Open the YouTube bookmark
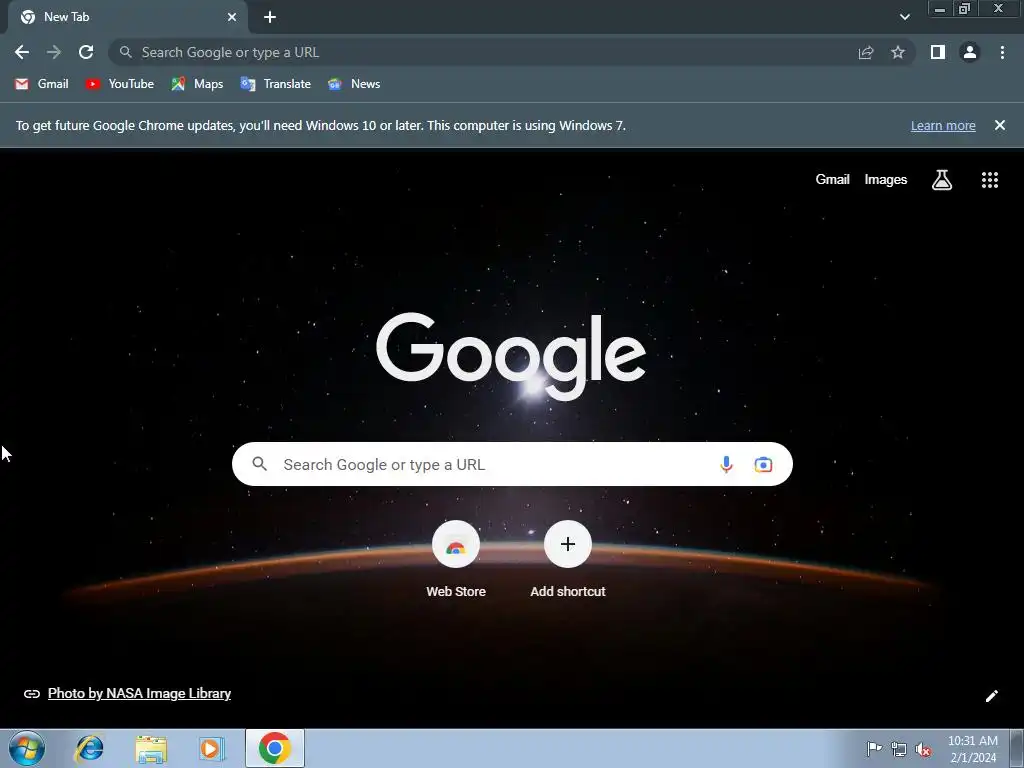 coord(120,84)
